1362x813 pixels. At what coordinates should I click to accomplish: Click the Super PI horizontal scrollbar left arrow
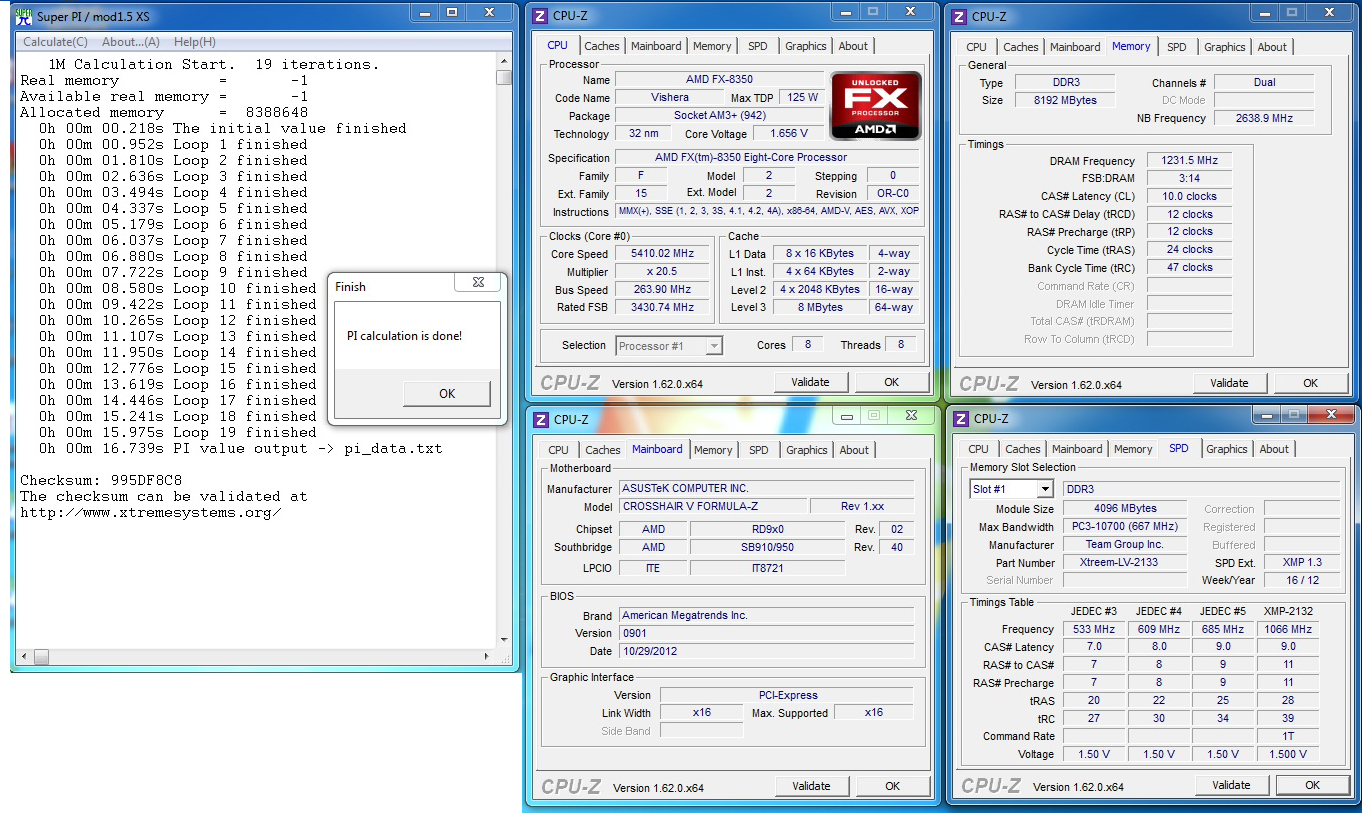(24, 657)
